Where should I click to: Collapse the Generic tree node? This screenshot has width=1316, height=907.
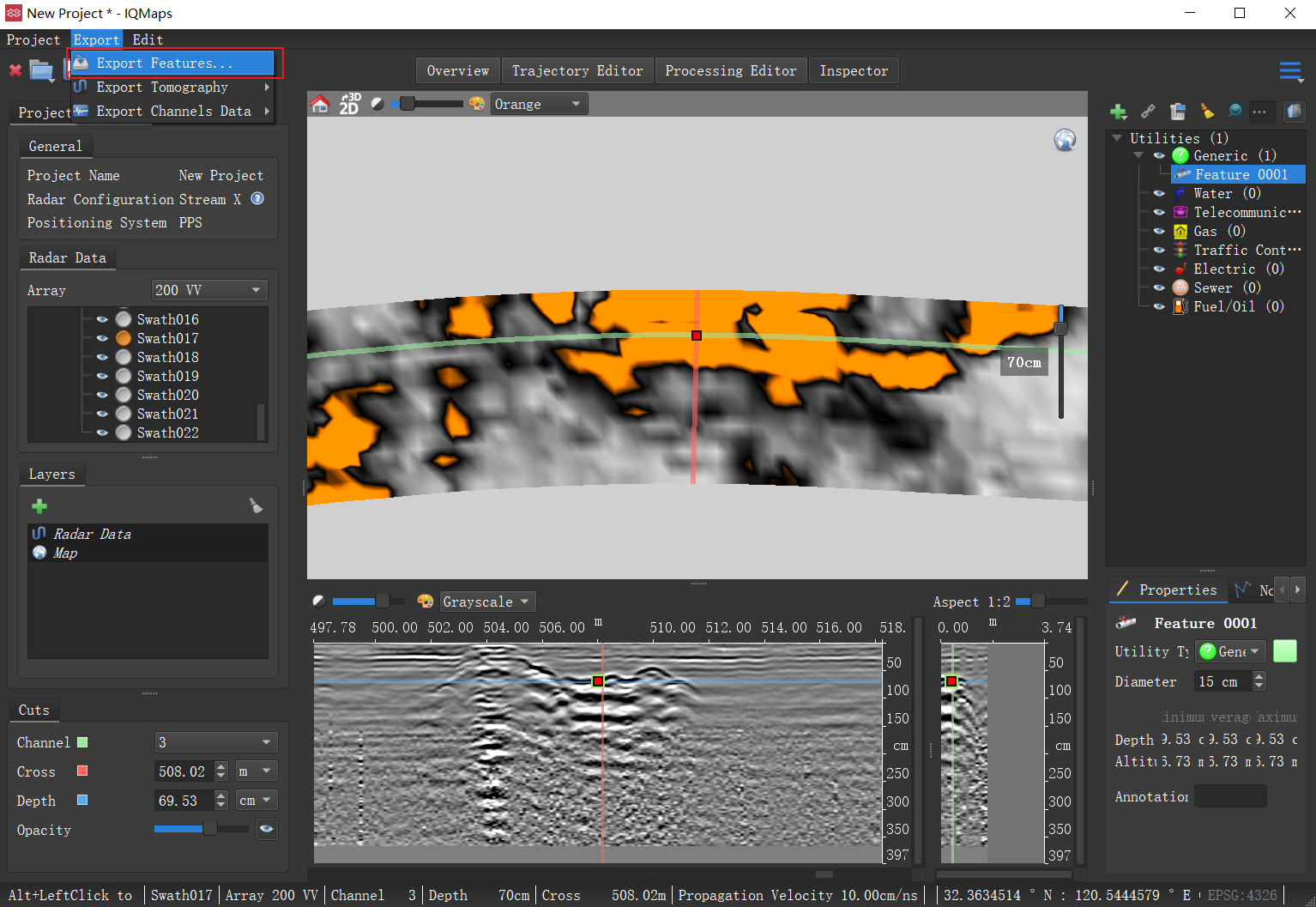pyautogui.click(x=1138, y=155)
